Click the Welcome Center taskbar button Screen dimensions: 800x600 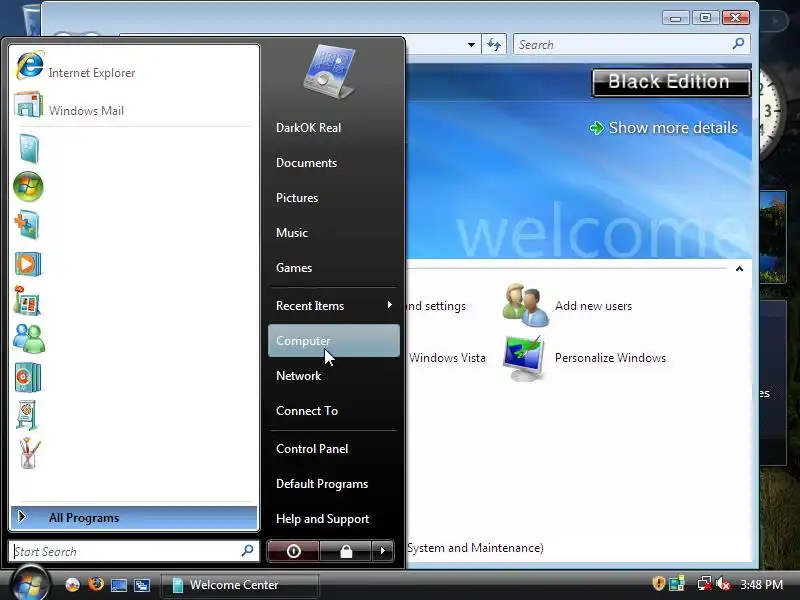click(240, 585)
